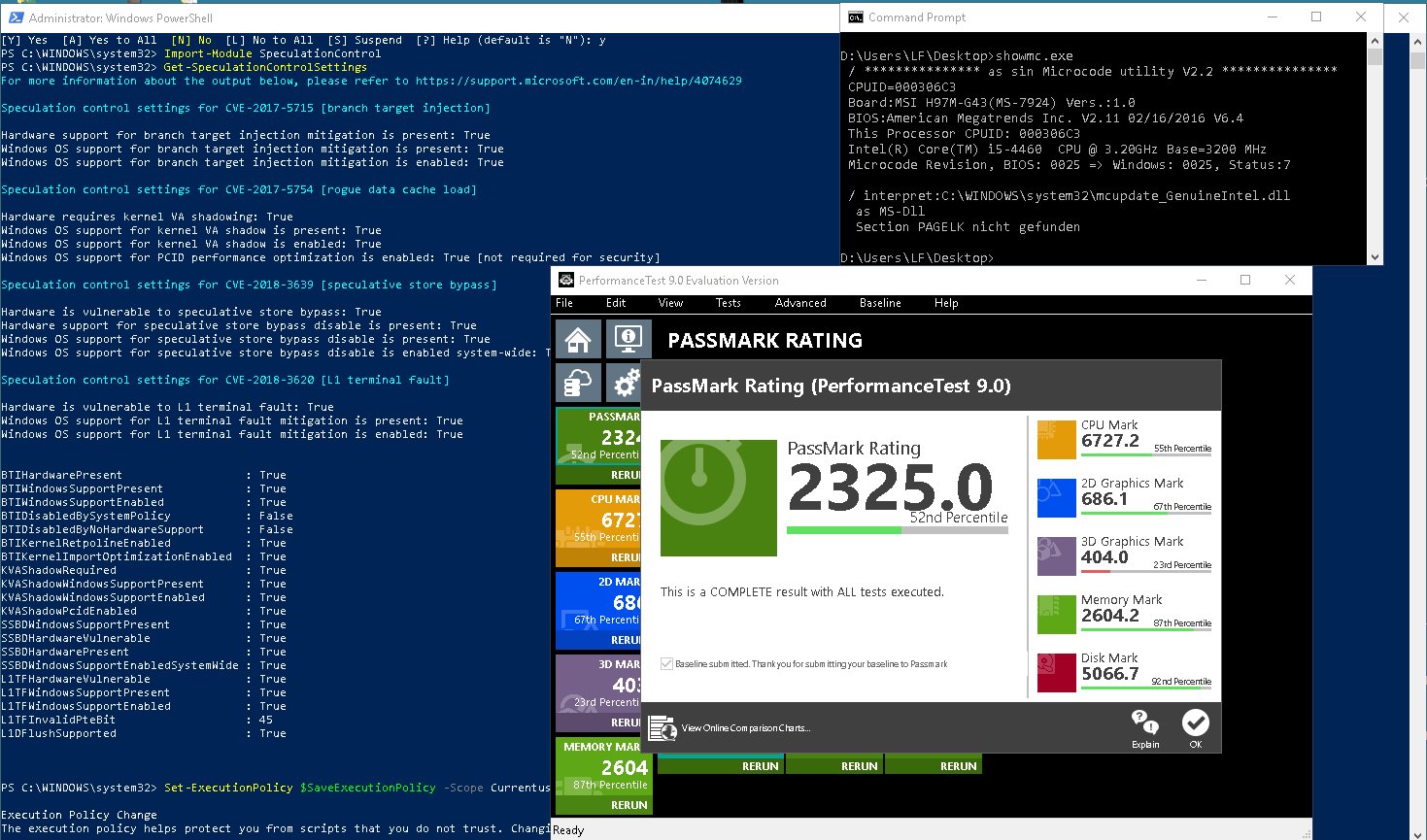Click the red Disk Mark icon
Image resolution: width=1427 pixels, height=840 pixels.
tap(1057, 673)
